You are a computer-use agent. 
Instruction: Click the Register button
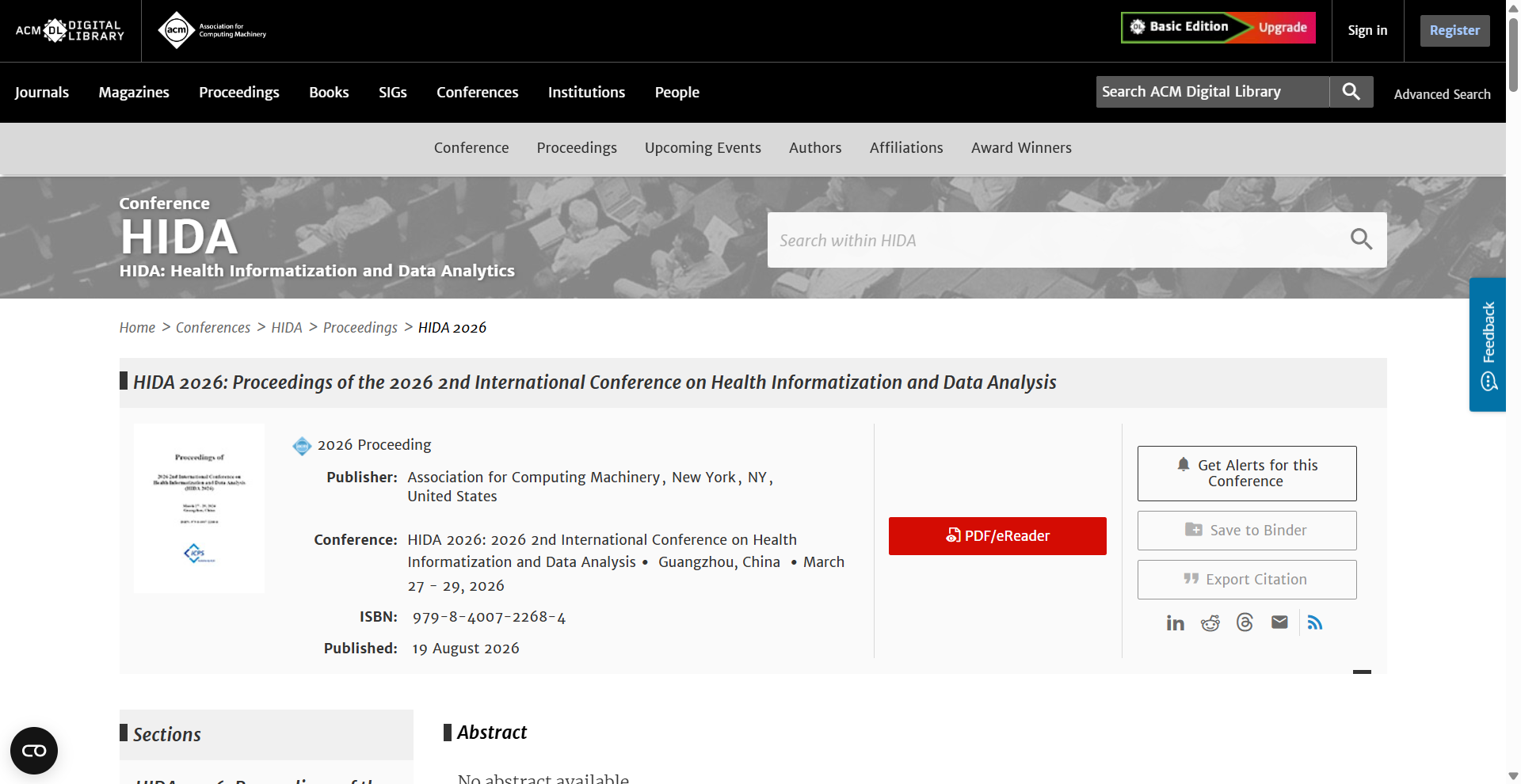click(x=1454, y=31)
